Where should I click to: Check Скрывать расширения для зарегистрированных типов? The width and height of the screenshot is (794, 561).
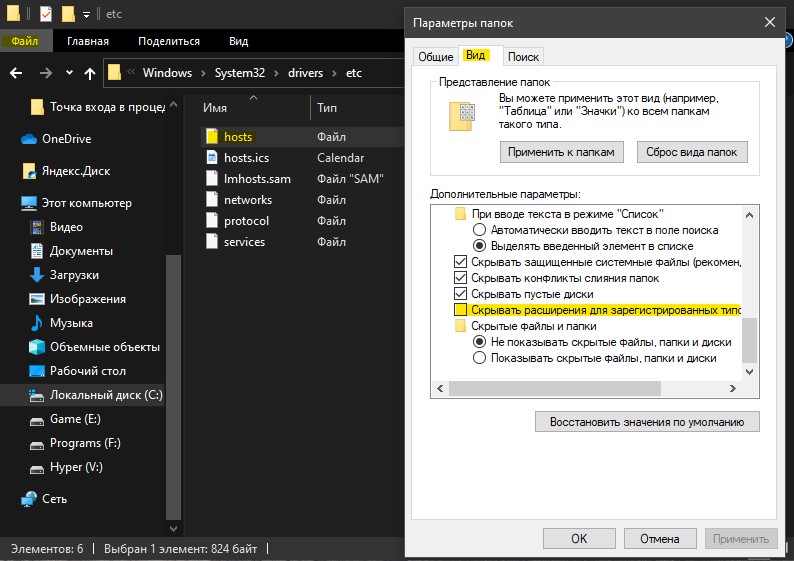[460, 310]
